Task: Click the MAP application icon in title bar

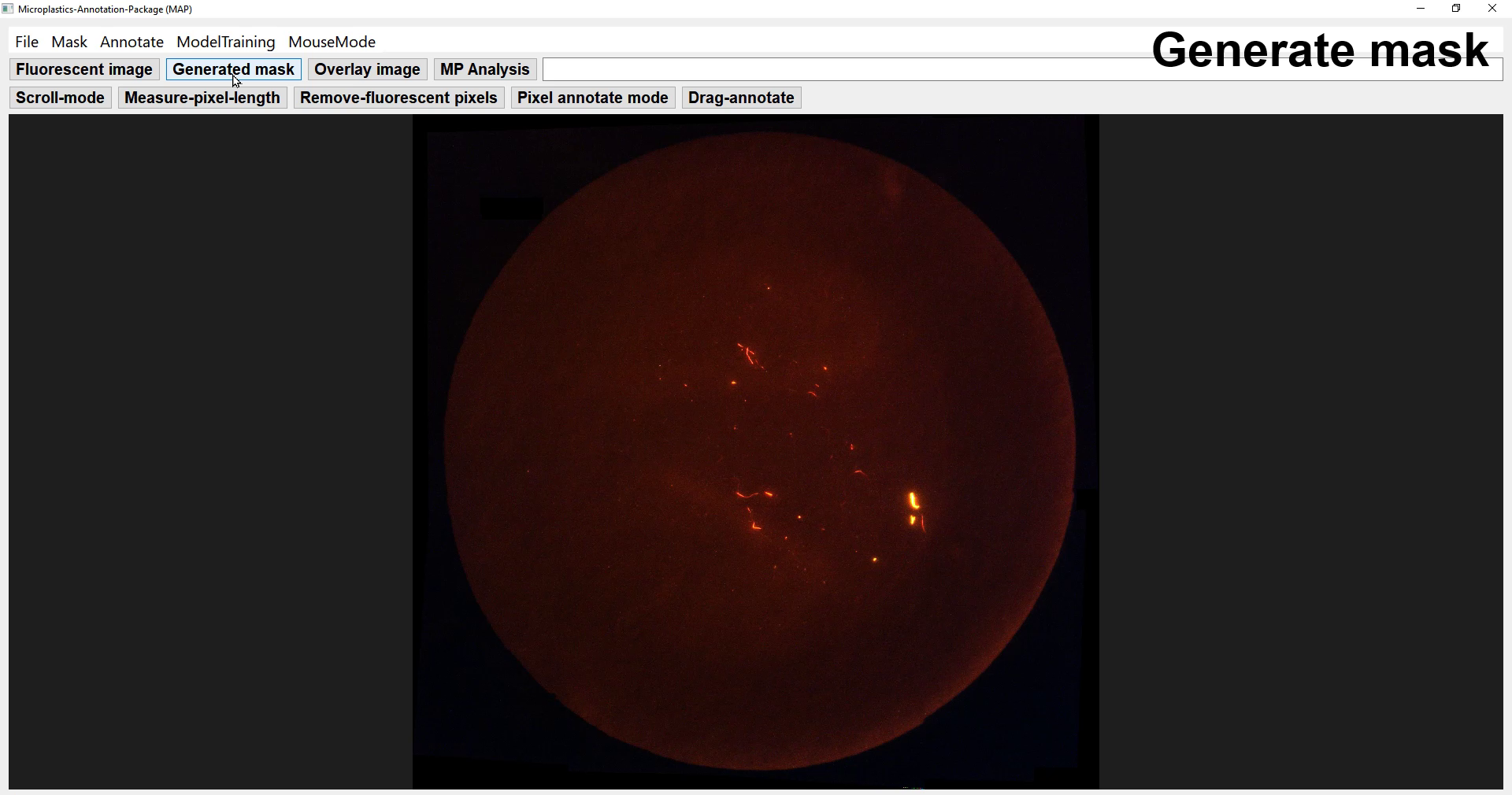Action: click(8, 9)
